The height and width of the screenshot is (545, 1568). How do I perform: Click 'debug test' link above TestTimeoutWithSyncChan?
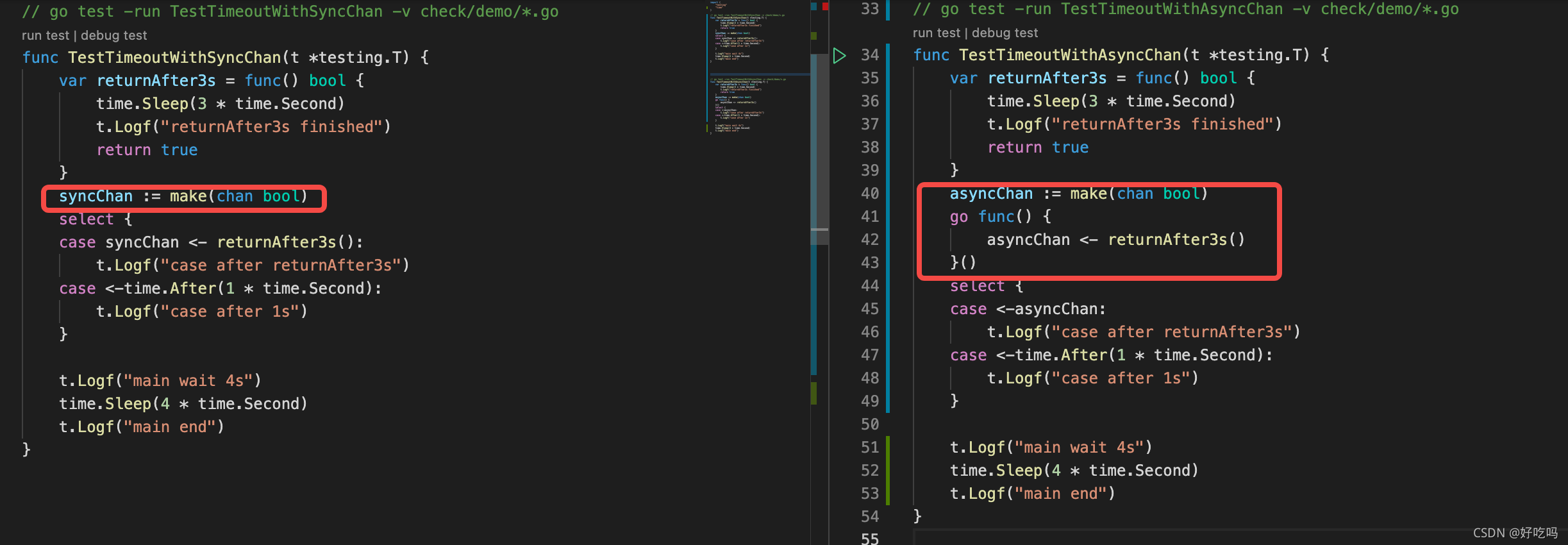pyautogui.click(x=113, y=35)
